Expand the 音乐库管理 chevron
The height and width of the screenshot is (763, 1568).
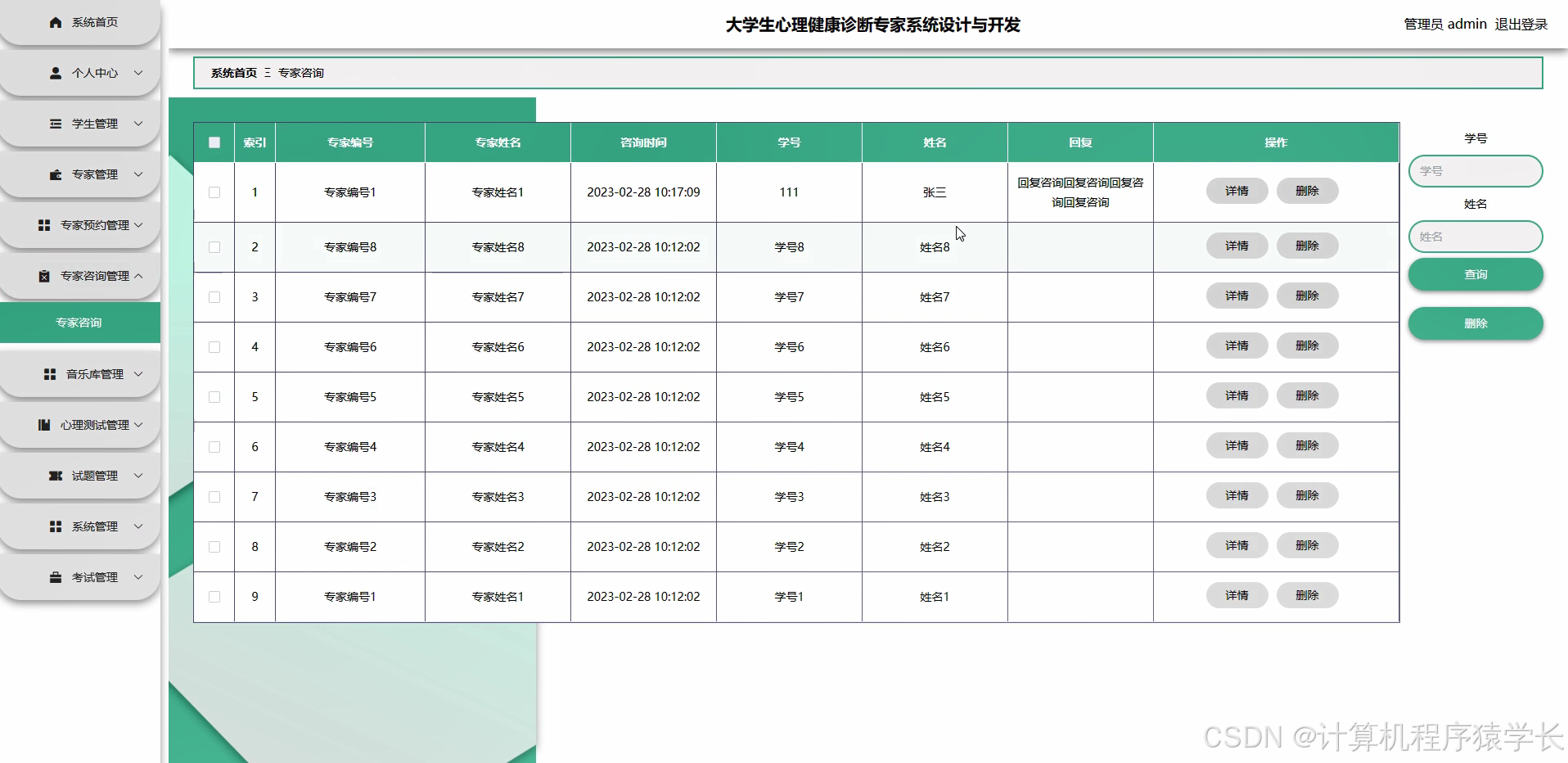point(138,374)
